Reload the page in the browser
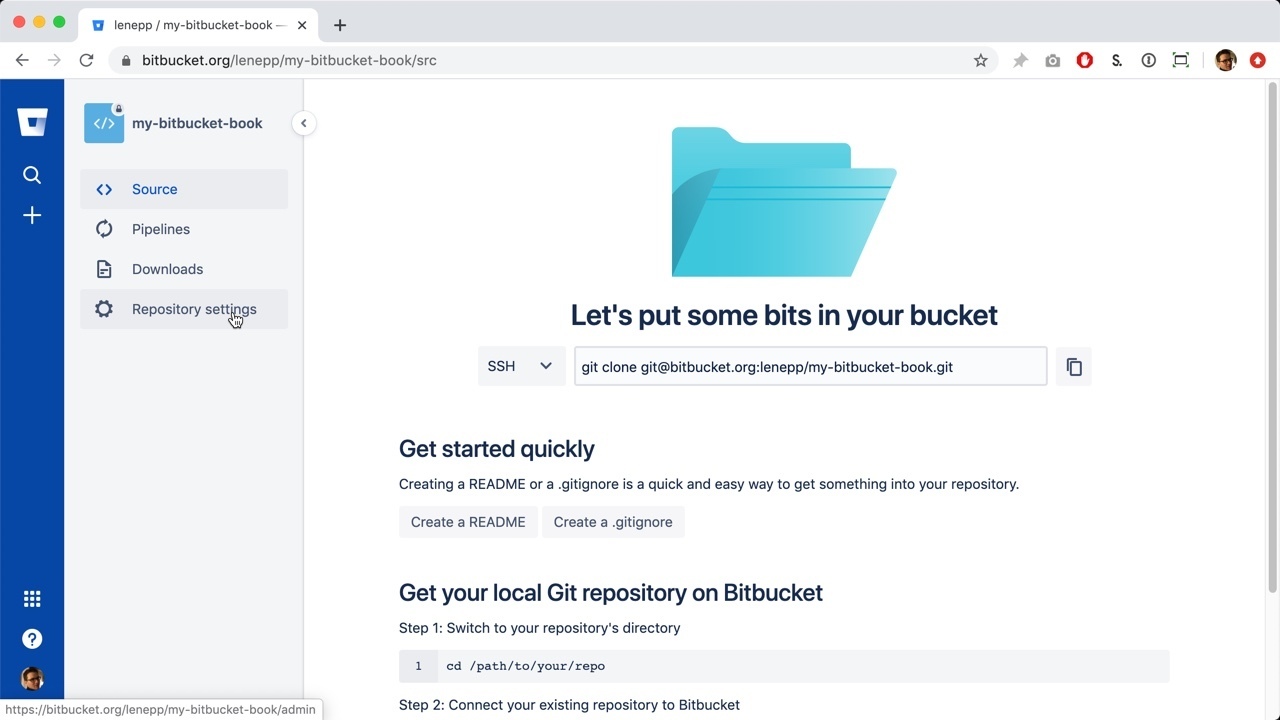1280x720 pixels. tap(86, 60)
